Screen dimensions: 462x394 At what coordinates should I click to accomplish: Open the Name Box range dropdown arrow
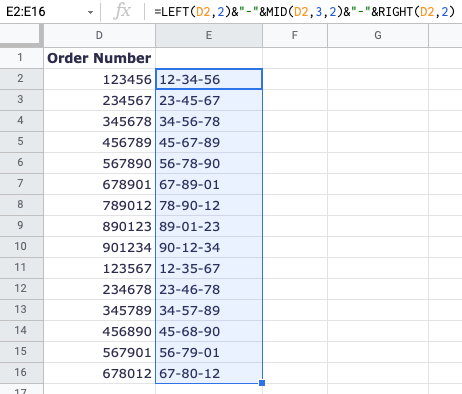point(90,13)
